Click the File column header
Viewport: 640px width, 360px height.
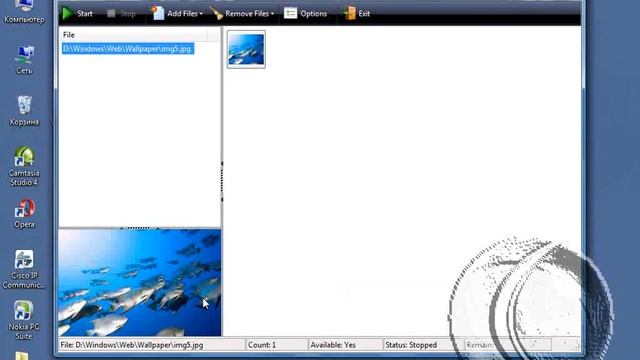coord(133,35)
